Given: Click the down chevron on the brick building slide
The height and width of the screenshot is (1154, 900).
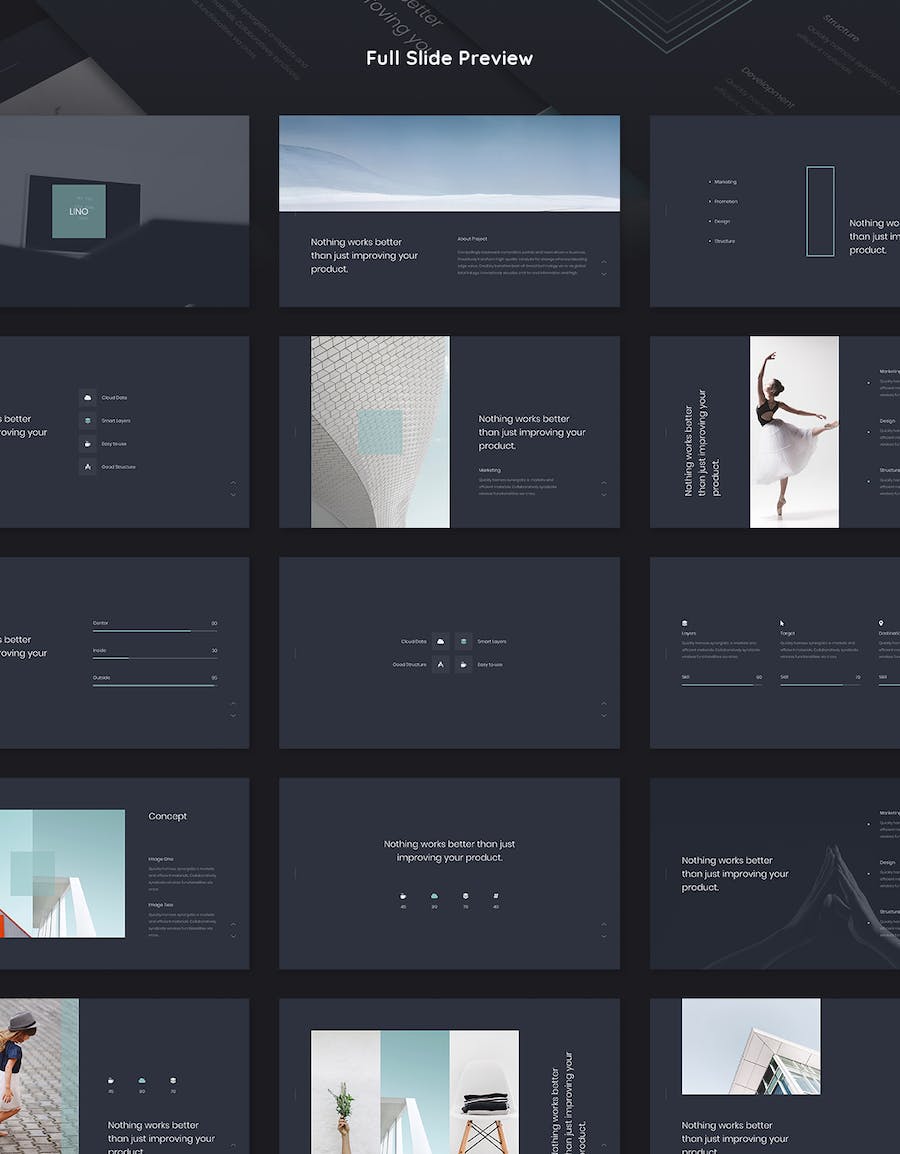Looking at the screenshot, I should 603,494.
